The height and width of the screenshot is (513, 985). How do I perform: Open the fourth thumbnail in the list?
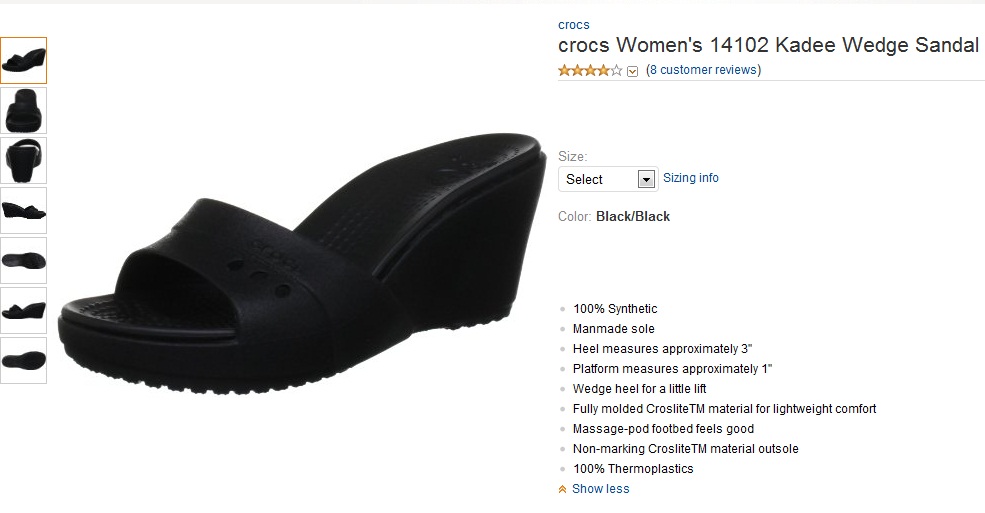24,210
